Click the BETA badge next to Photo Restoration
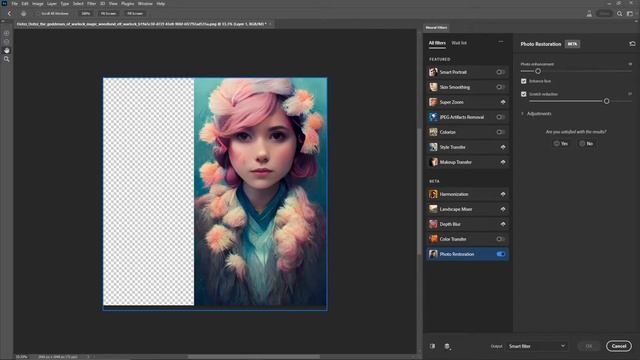The image size is (640, 360). pyautogui.click(x=572, y=44)
